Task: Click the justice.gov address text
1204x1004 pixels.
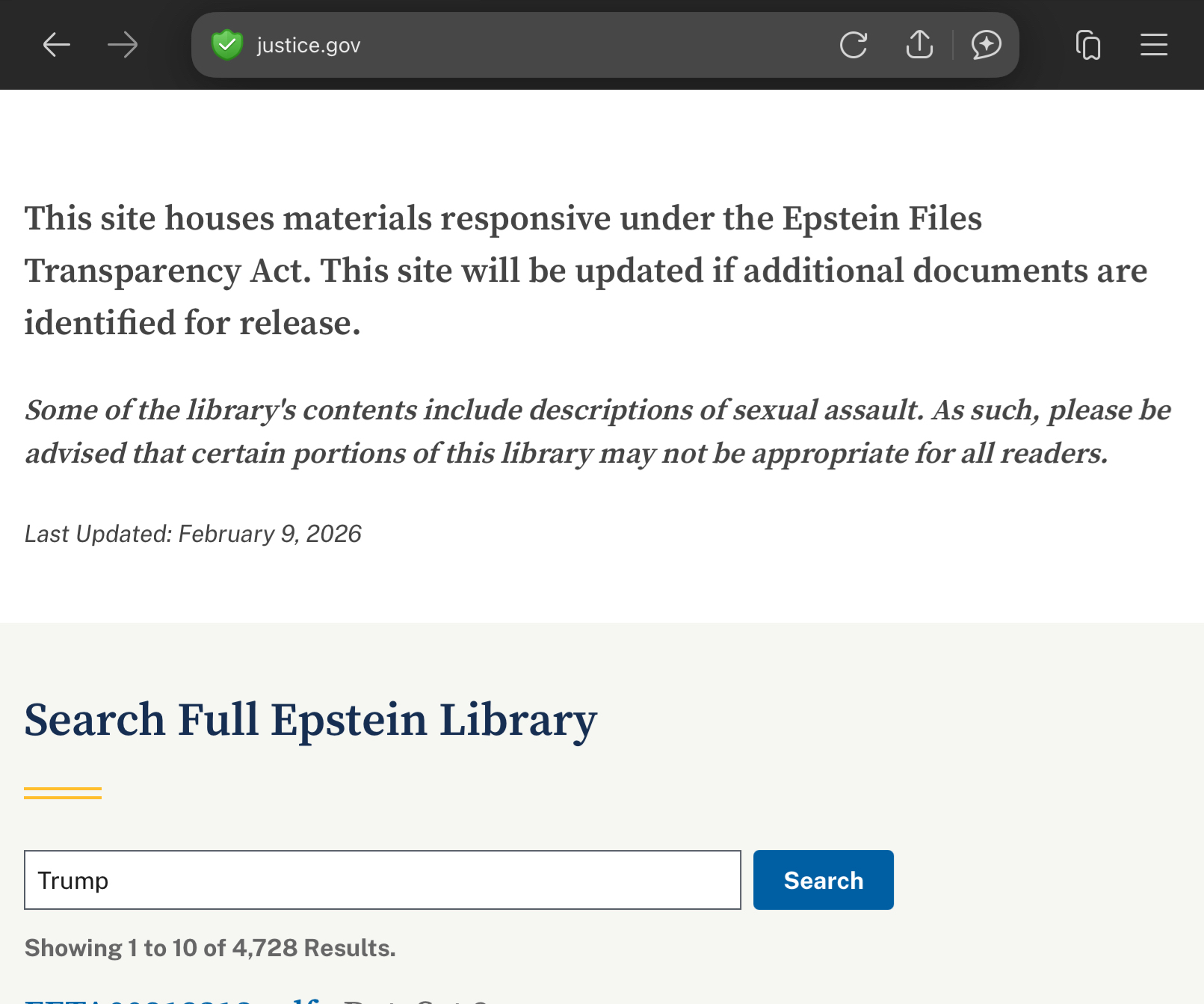Action: coord(309,46)
